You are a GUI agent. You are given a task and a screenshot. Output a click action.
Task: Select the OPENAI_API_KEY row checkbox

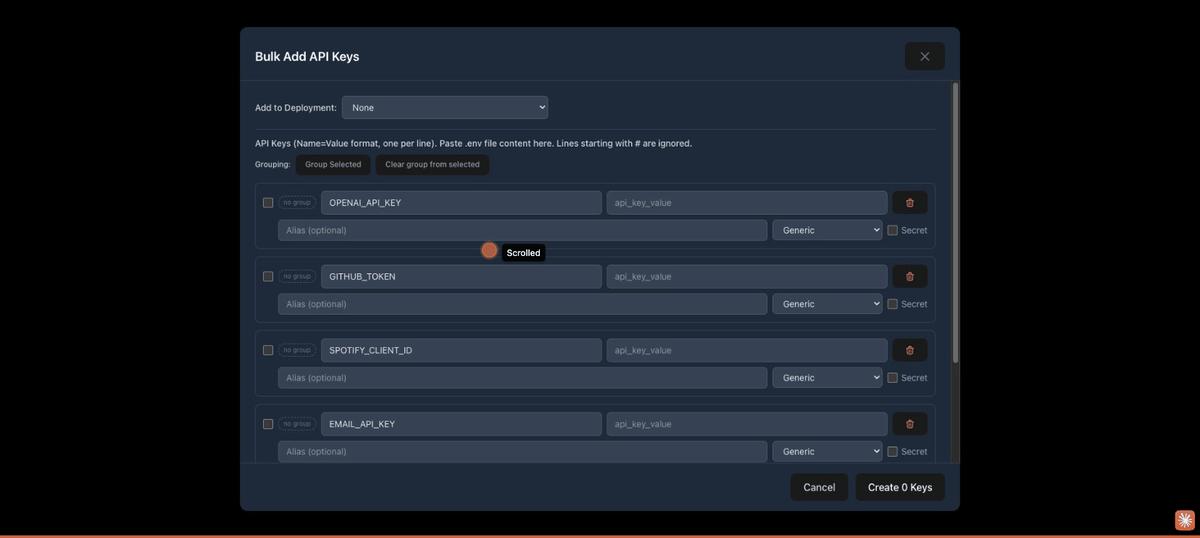[x=268, y=203]
